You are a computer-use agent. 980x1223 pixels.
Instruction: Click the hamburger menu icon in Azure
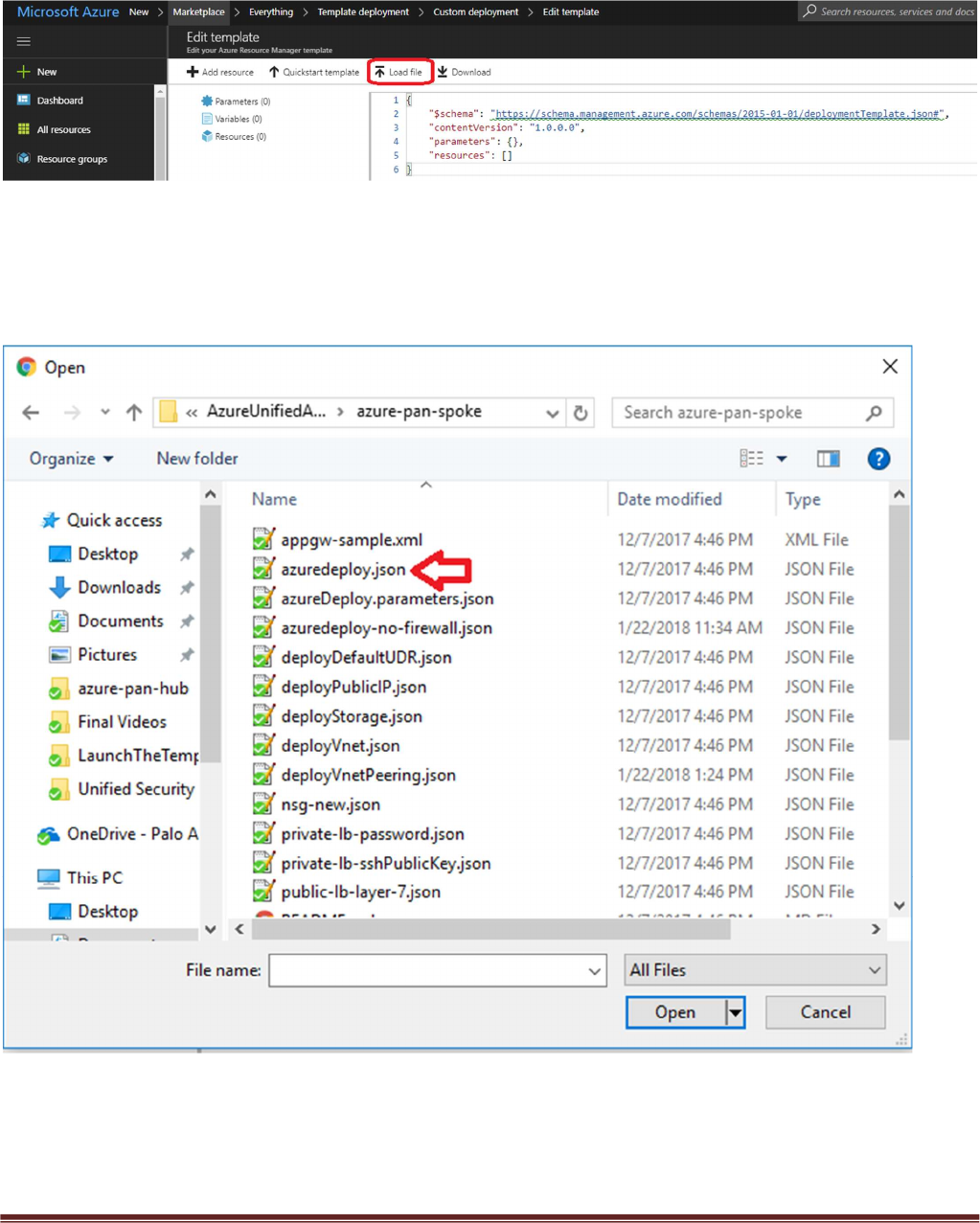pyautogui.click(x=24, y=41)
